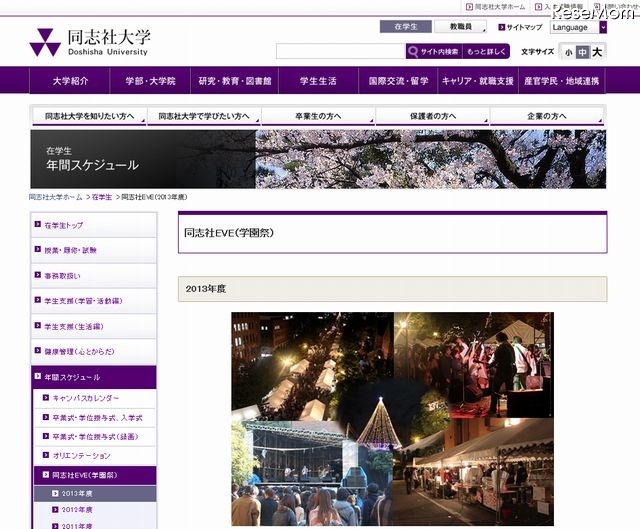This screenshot has width=640, height=529.
Task: Expand 卒業生の方へ menu
Action: pos(318,116)
